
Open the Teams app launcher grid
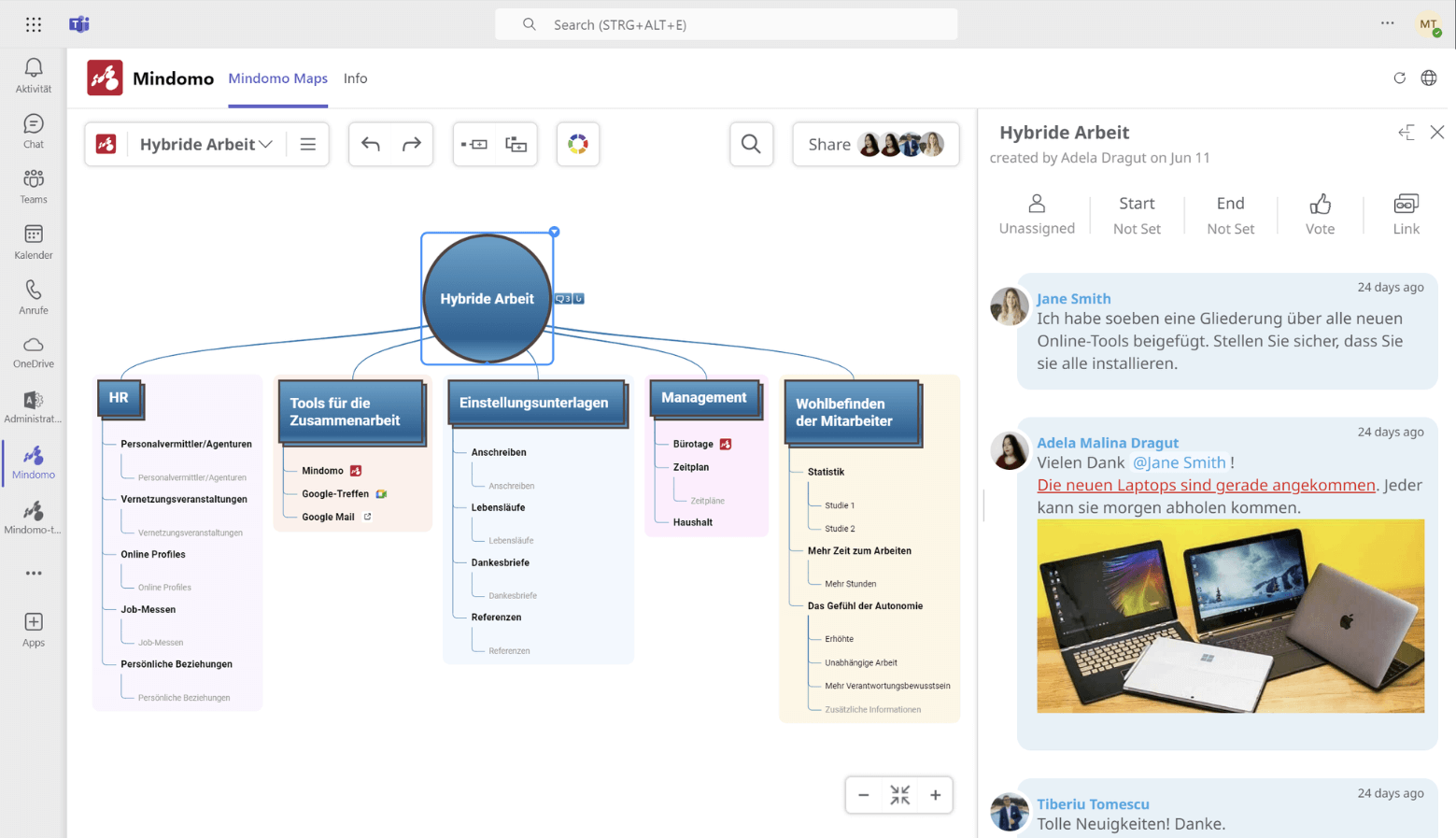tap(34, 24)
